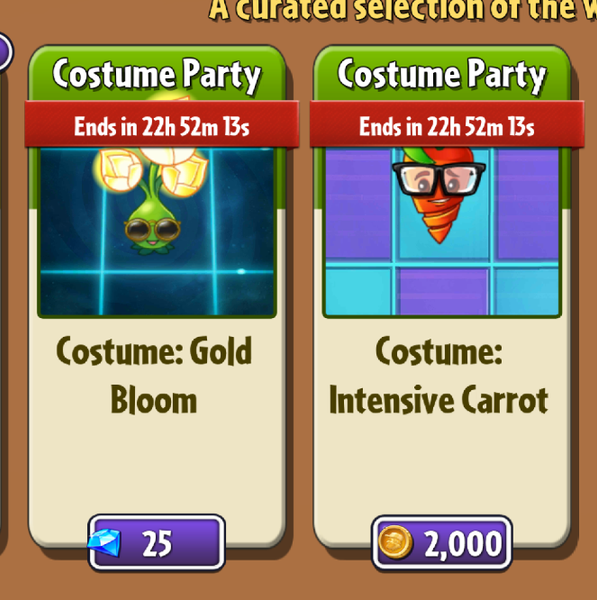Click the 2,000 price number

(x=463, y=544)
